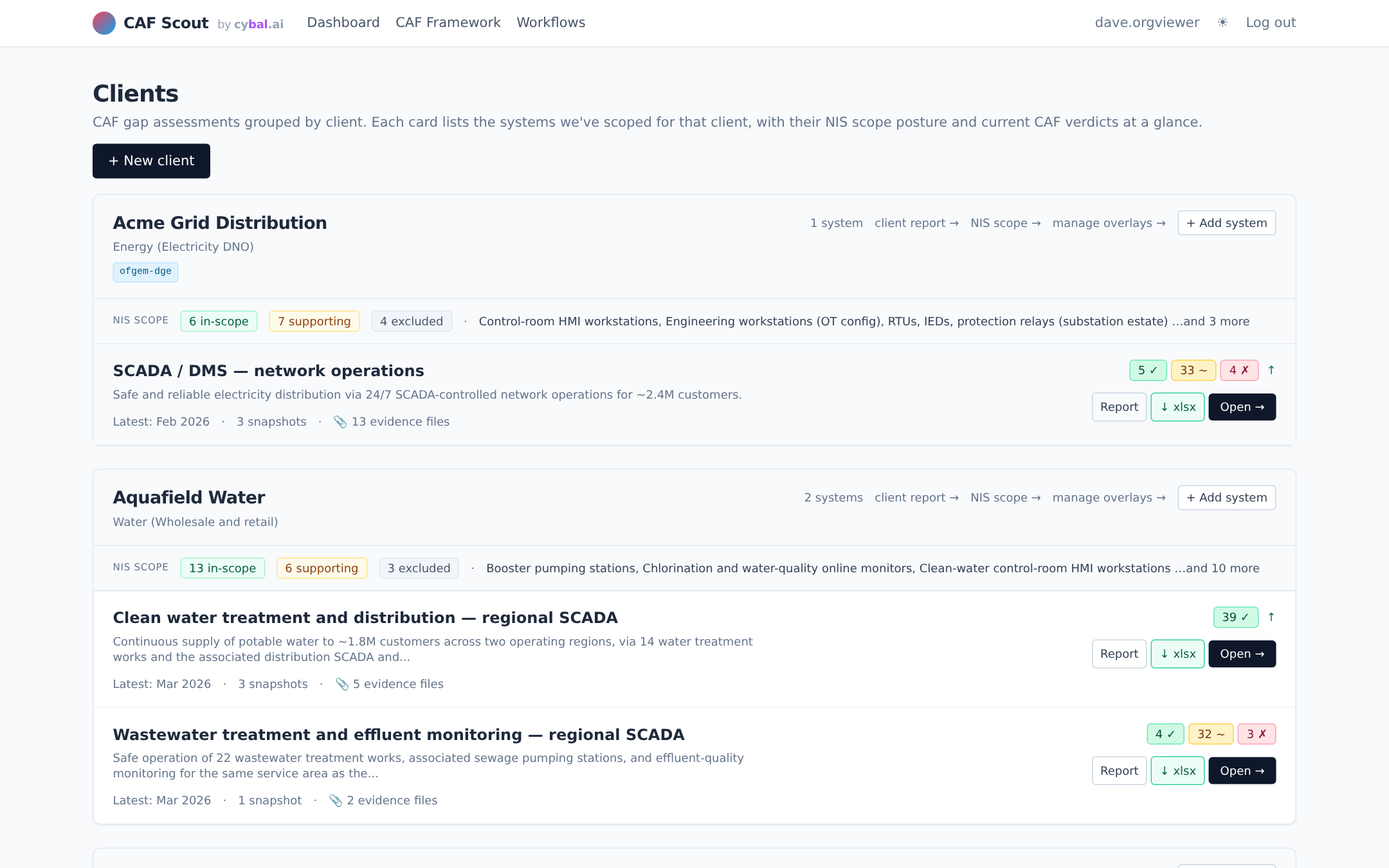Click the paperclip icon beside 13 evidence files
The width and height of the screenshot is (1389, 868).
pyautogui.click(x=340, y=422)
